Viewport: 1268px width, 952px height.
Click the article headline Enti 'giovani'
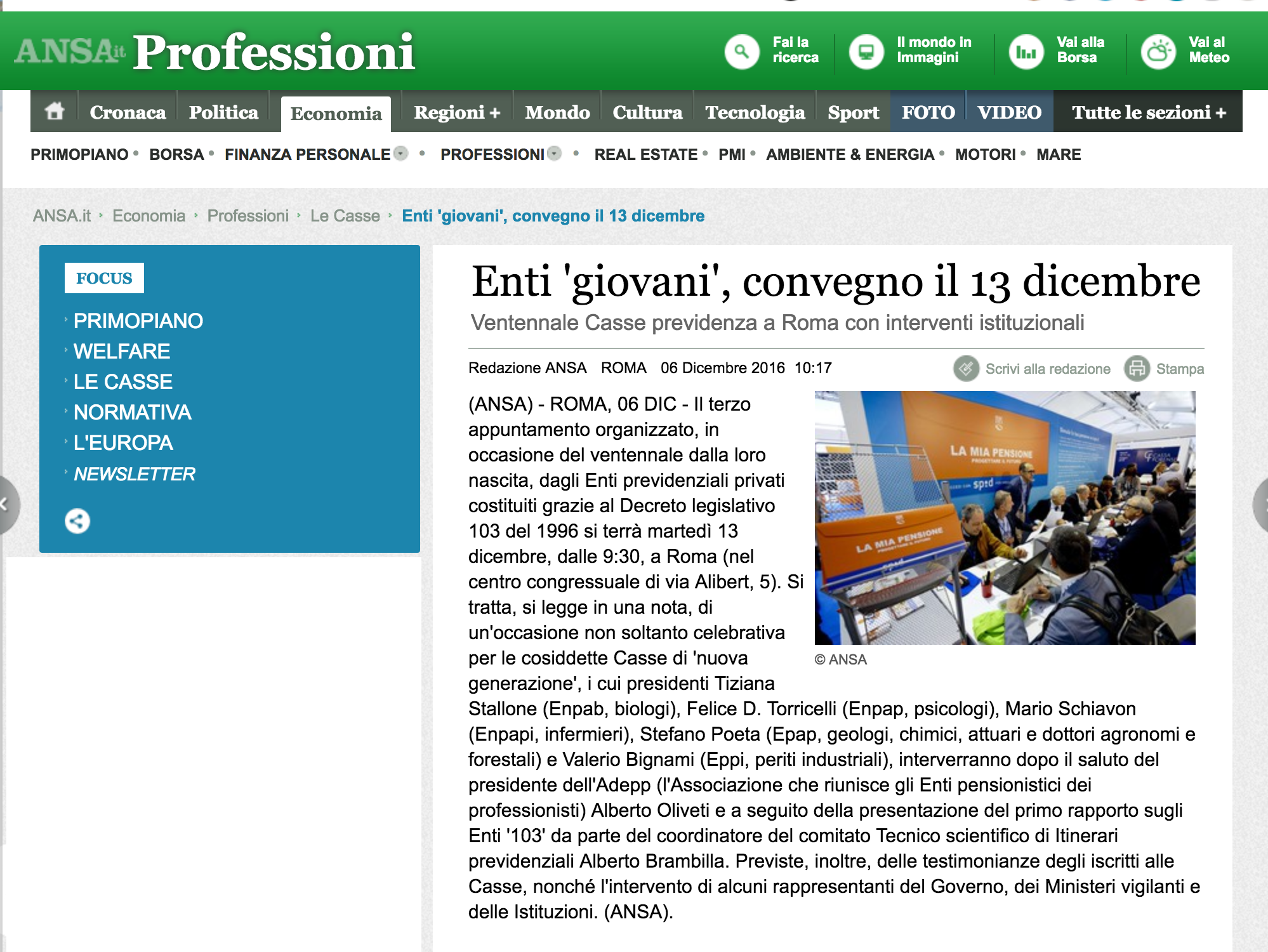coord(835,281)
